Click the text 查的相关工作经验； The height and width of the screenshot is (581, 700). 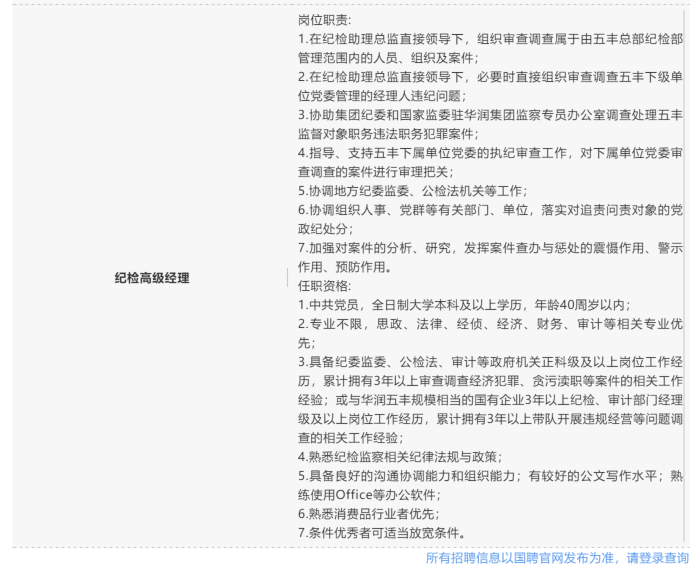coord(350,438)
